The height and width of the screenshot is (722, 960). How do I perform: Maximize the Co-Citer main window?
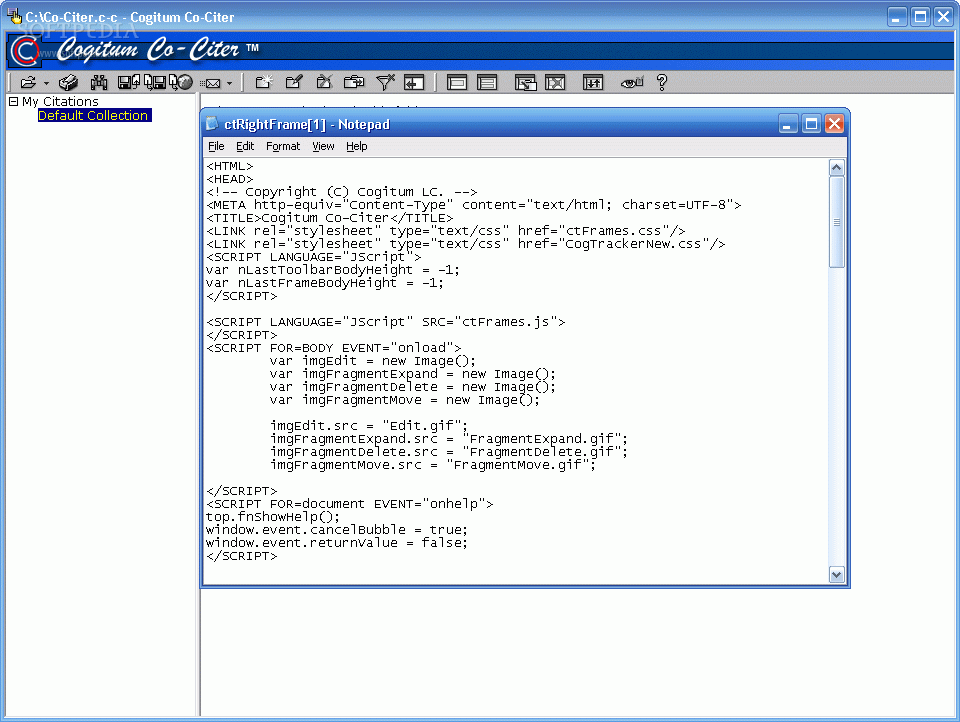click(920, 17)
